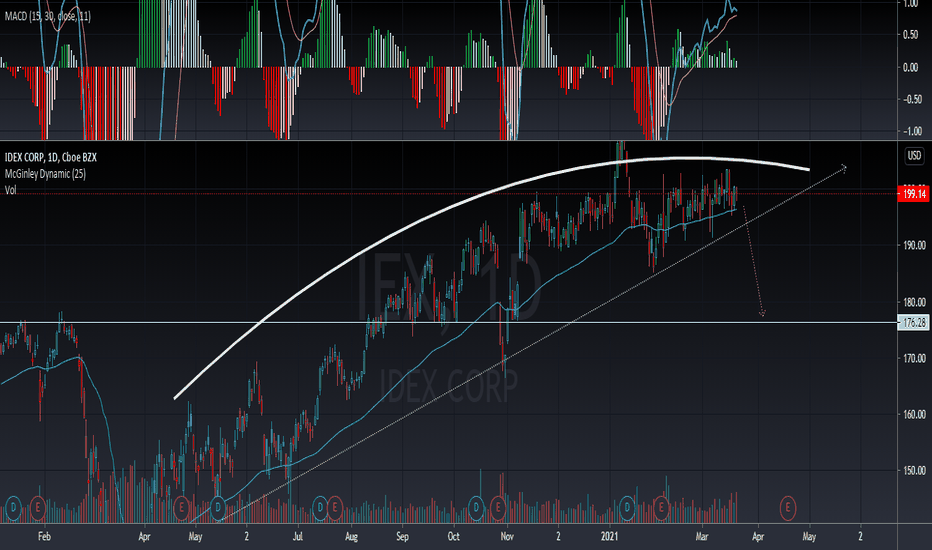Image resolution: width=932 pixels, height=550 pixels.
Task: Click the Aug time axis label
Action: (351, 536)
